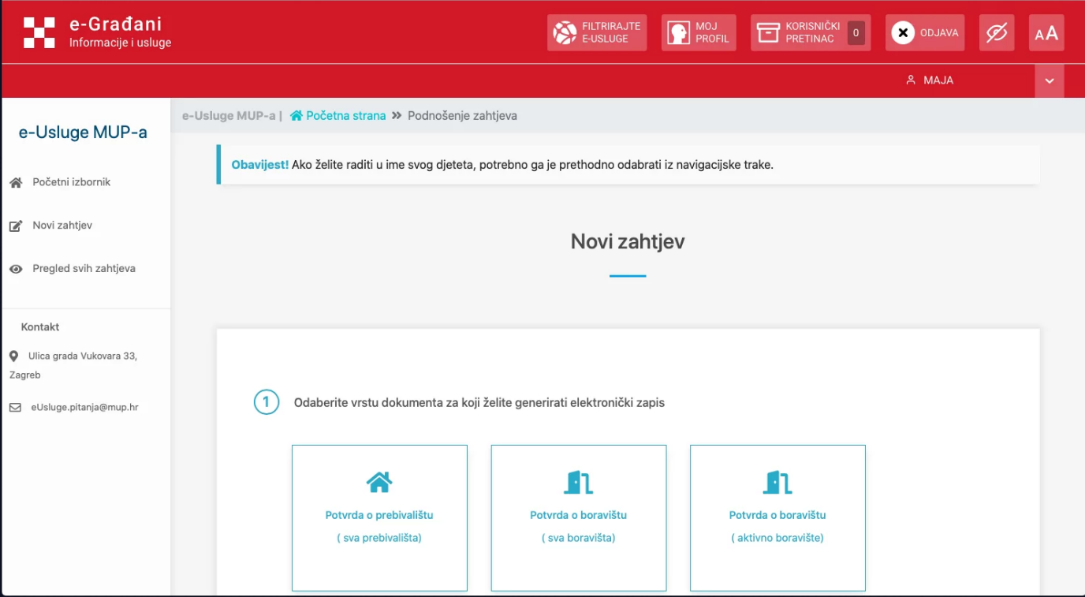Open Filtrirajte e-usluge filter

[x=598, y=32]
